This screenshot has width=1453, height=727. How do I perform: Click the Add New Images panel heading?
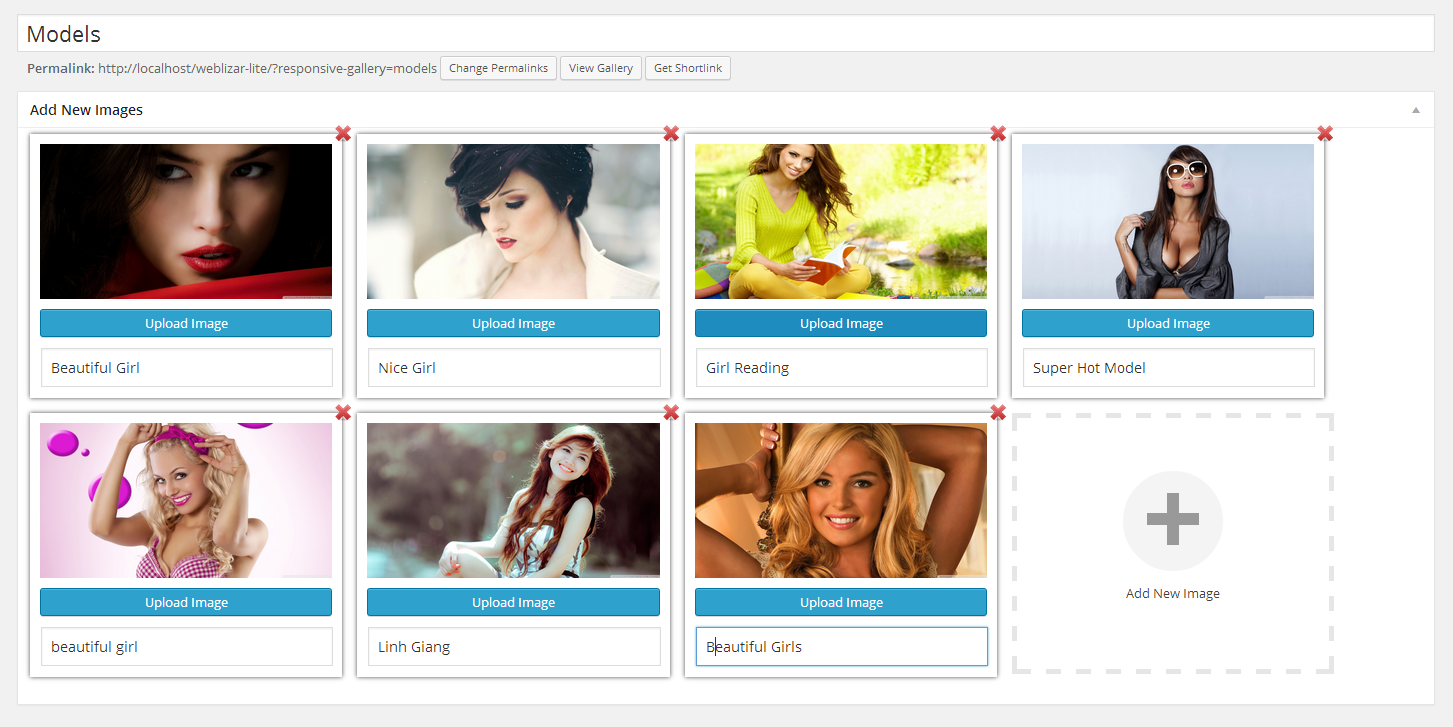(x=86, y=110)
